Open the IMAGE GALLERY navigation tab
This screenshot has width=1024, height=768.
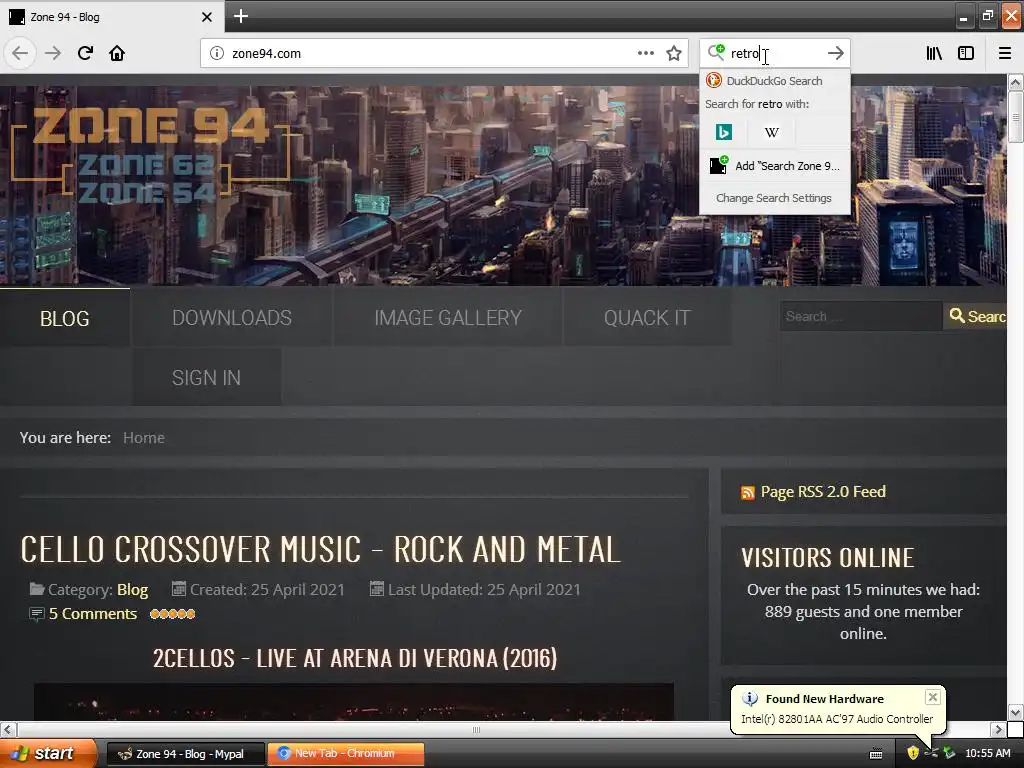pos(448,318)
